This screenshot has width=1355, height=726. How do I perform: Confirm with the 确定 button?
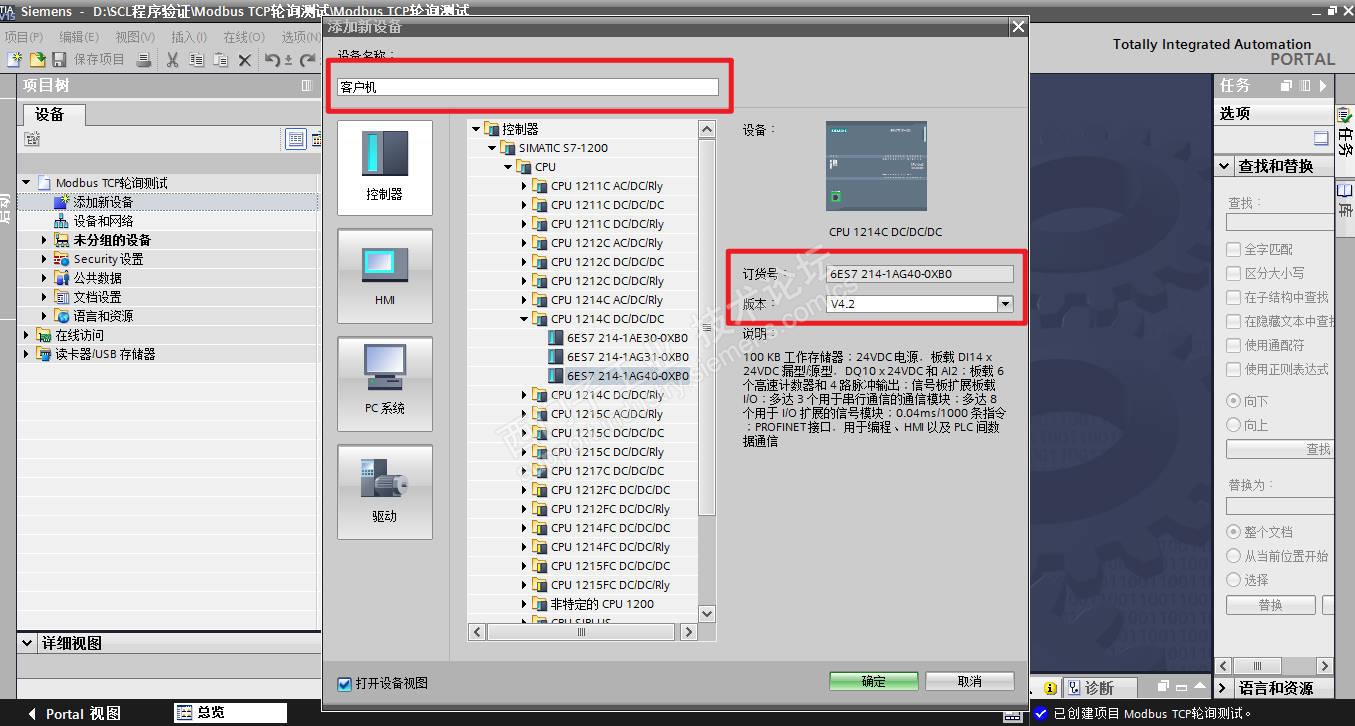873,681
